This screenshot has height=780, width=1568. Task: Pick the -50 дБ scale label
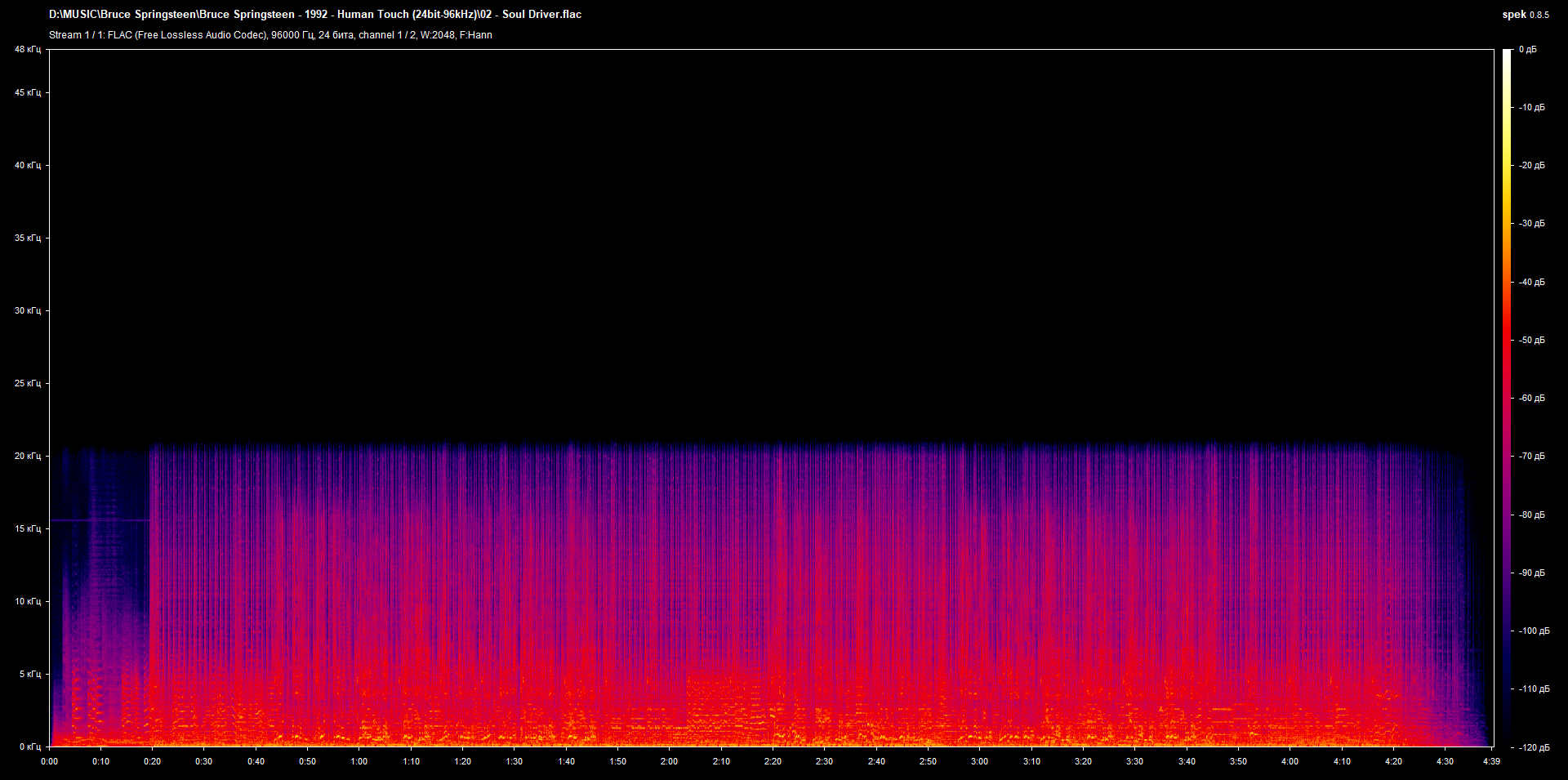coord(1532,341)
